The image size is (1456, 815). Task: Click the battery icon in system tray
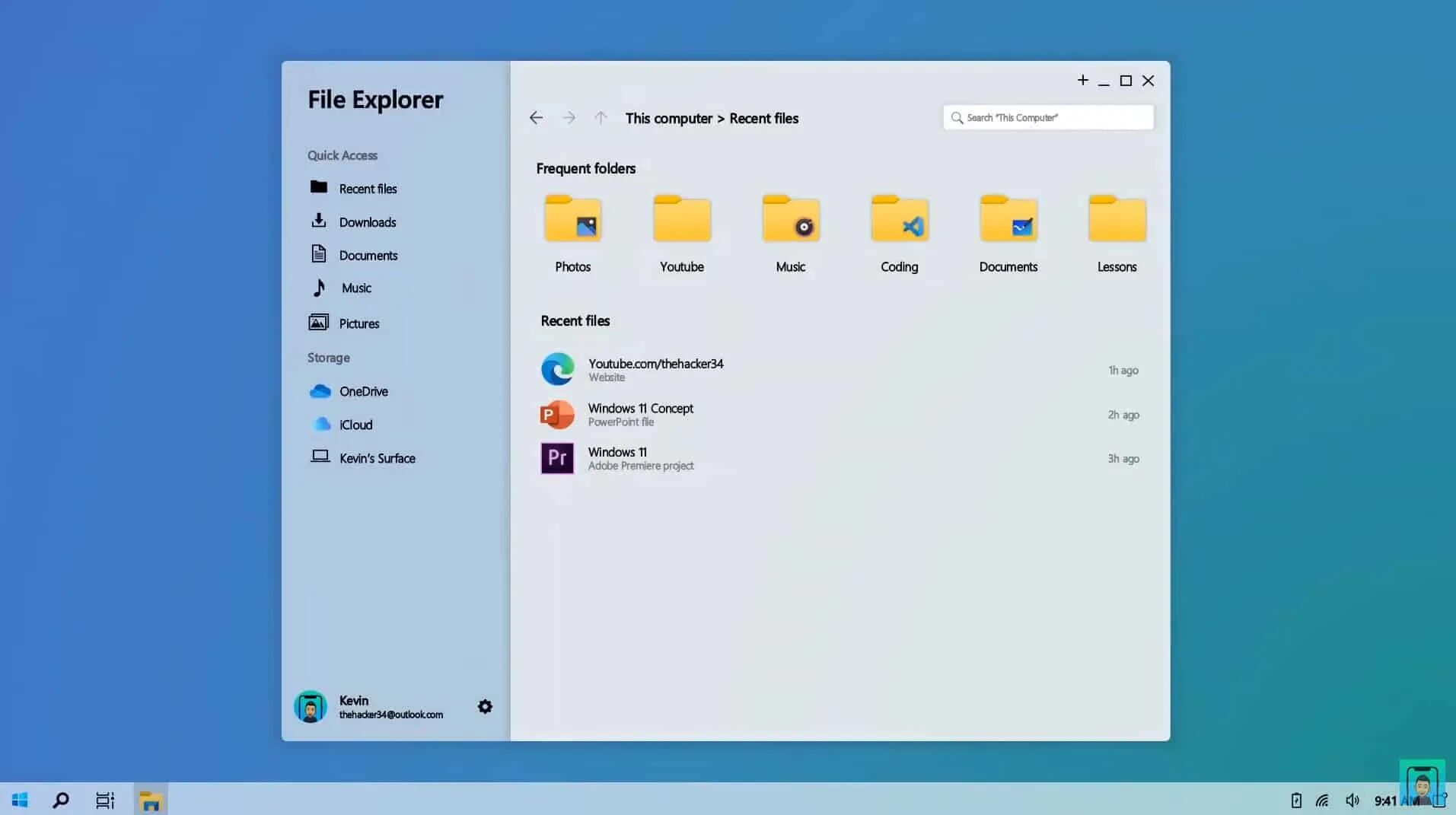[1296, 800]
